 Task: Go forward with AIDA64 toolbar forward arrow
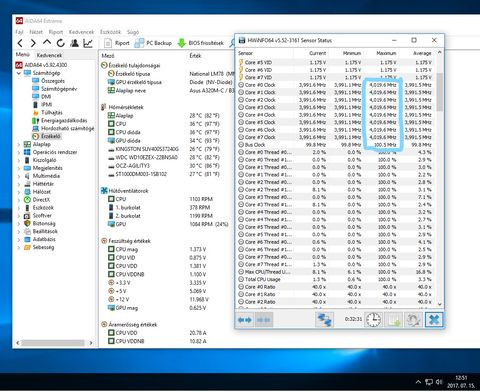(x=33, y=43)
